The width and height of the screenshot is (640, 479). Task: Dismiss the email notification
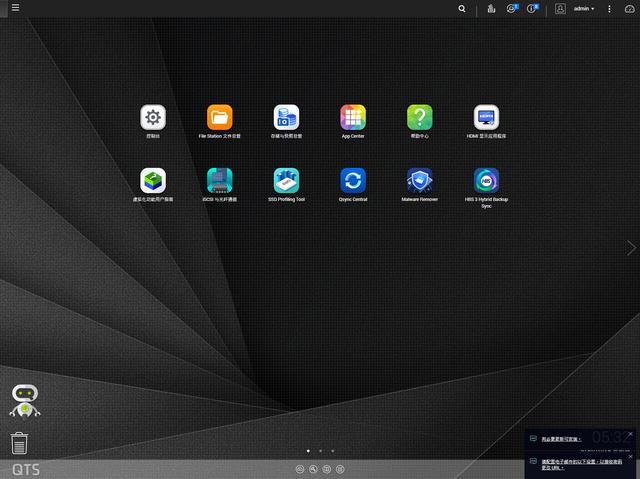pos(631,457)
